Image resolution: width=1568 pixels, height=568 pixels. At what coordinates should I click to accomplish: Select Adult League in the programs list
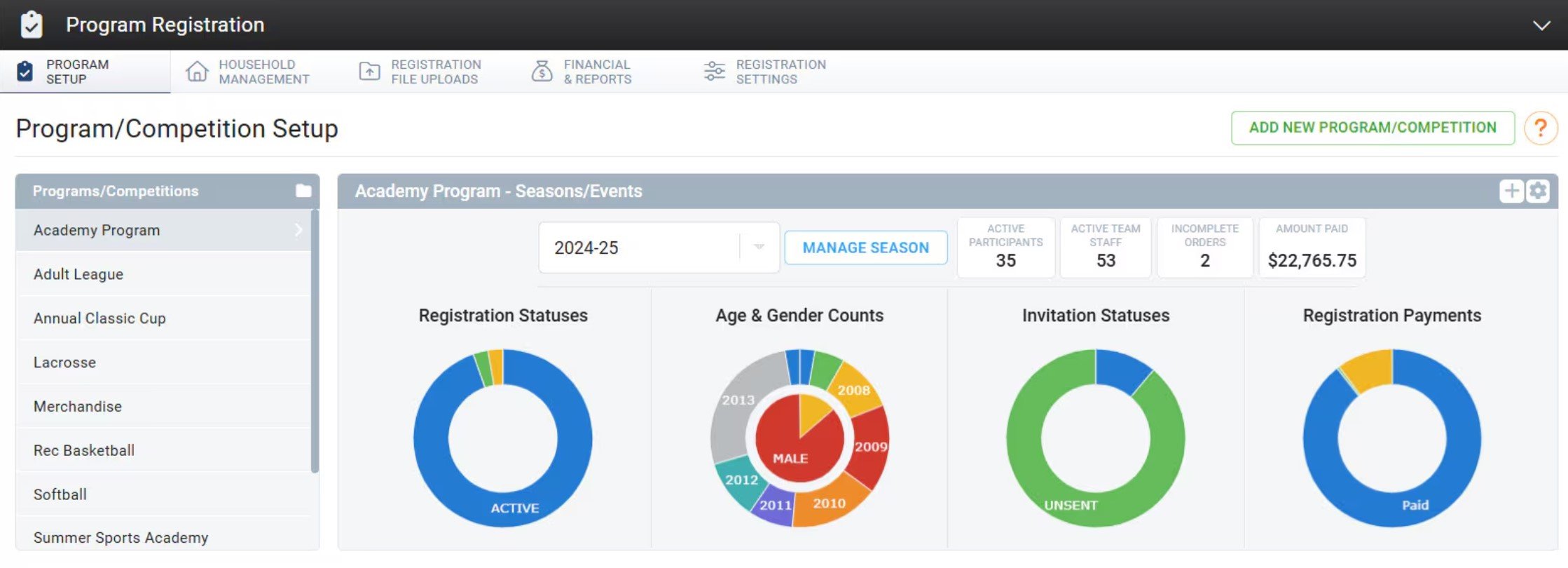coord(78,274)
